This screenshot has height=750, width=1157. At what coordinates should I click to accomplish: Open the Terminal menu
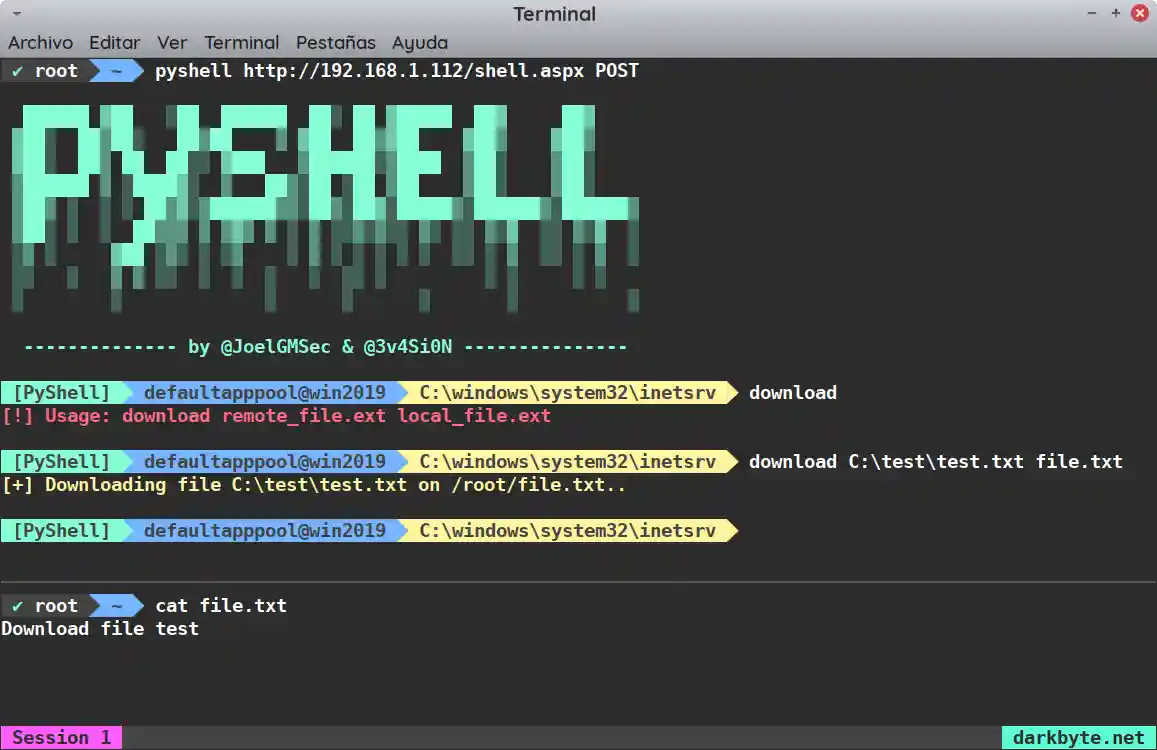[x=242, y=43]
